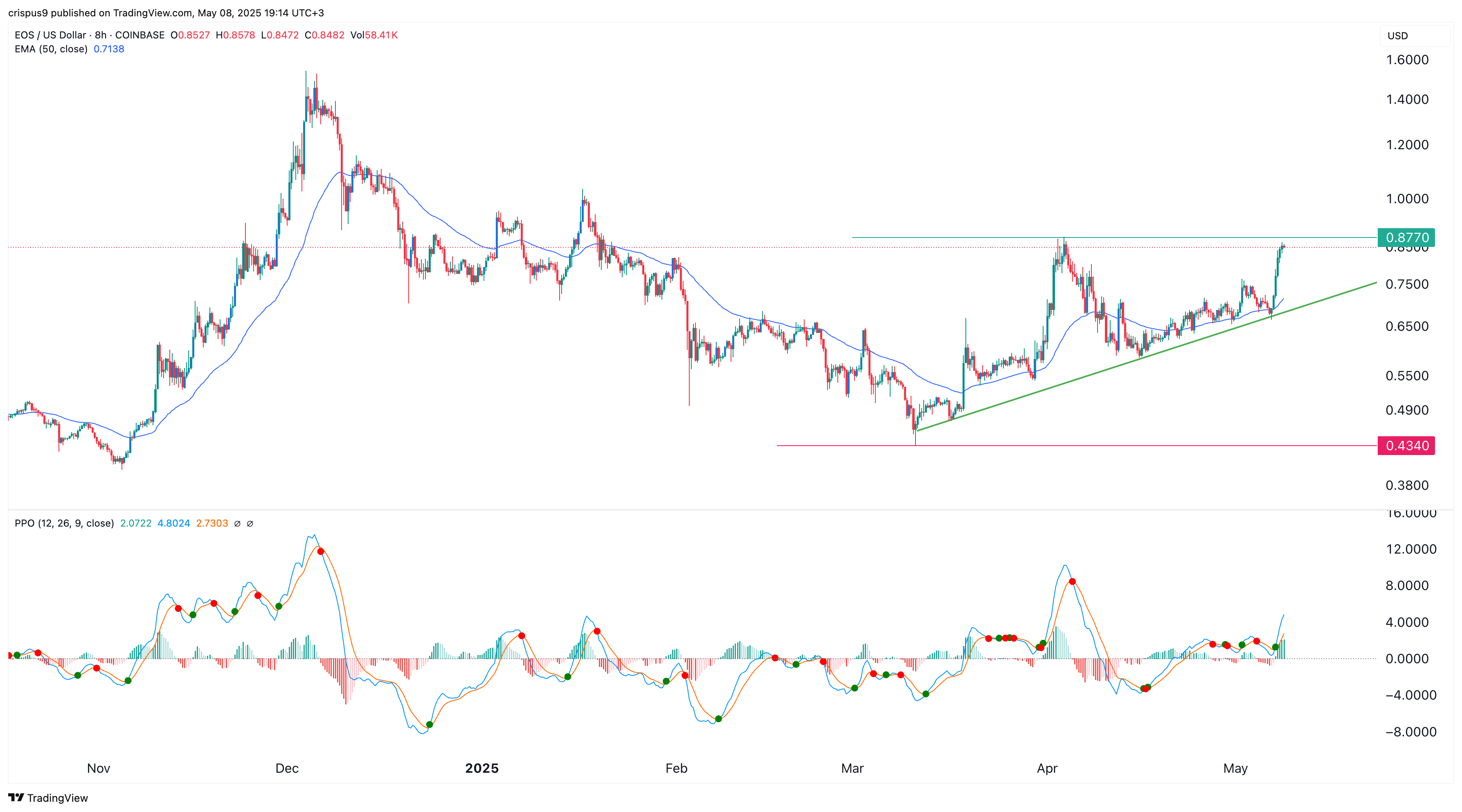Click the blue EMA value 0.7138
The width and height of the screenshot is (1462, 812).
(109, 49)
